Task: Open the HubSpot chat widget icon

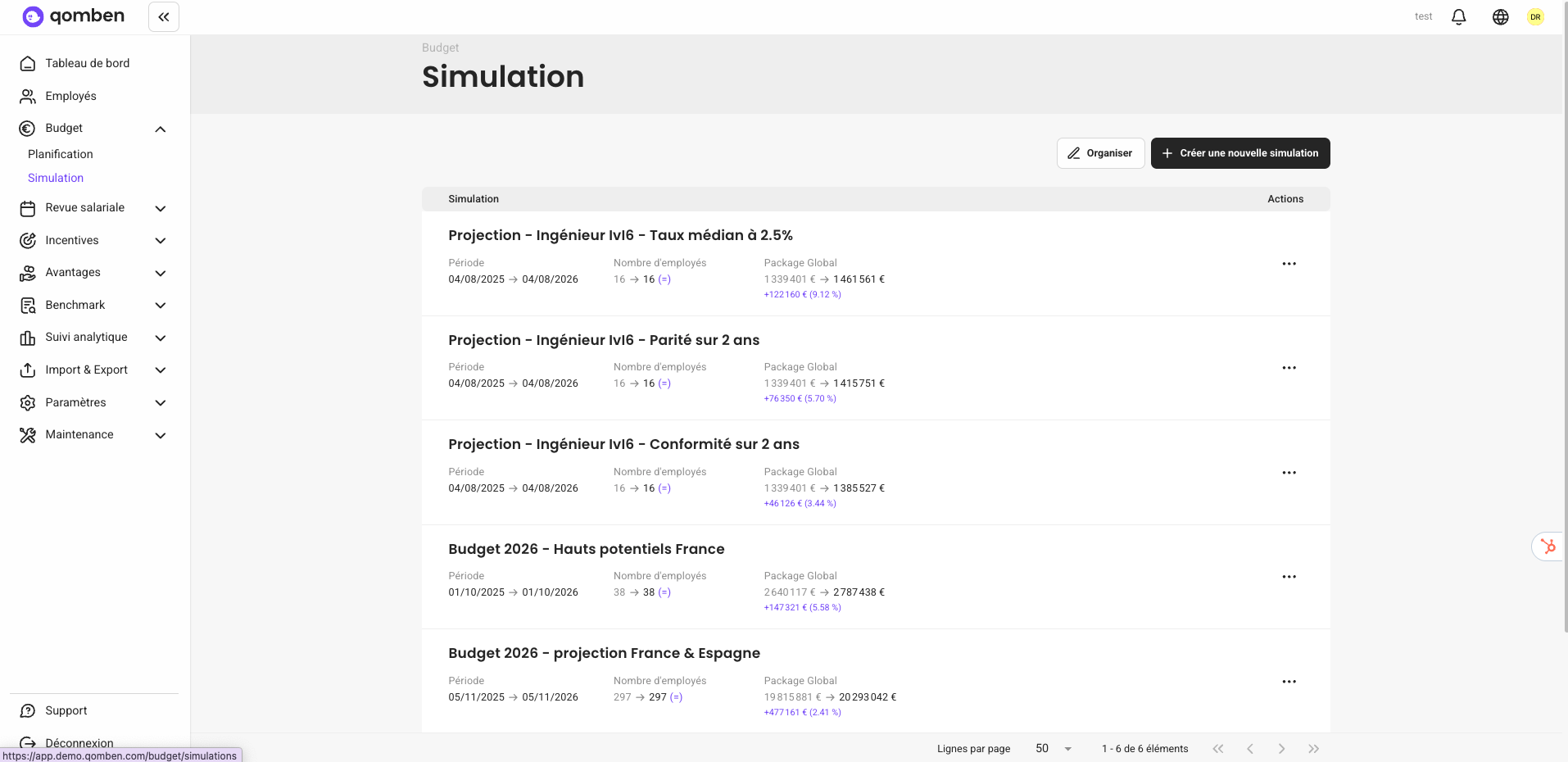Action: 1548,547
